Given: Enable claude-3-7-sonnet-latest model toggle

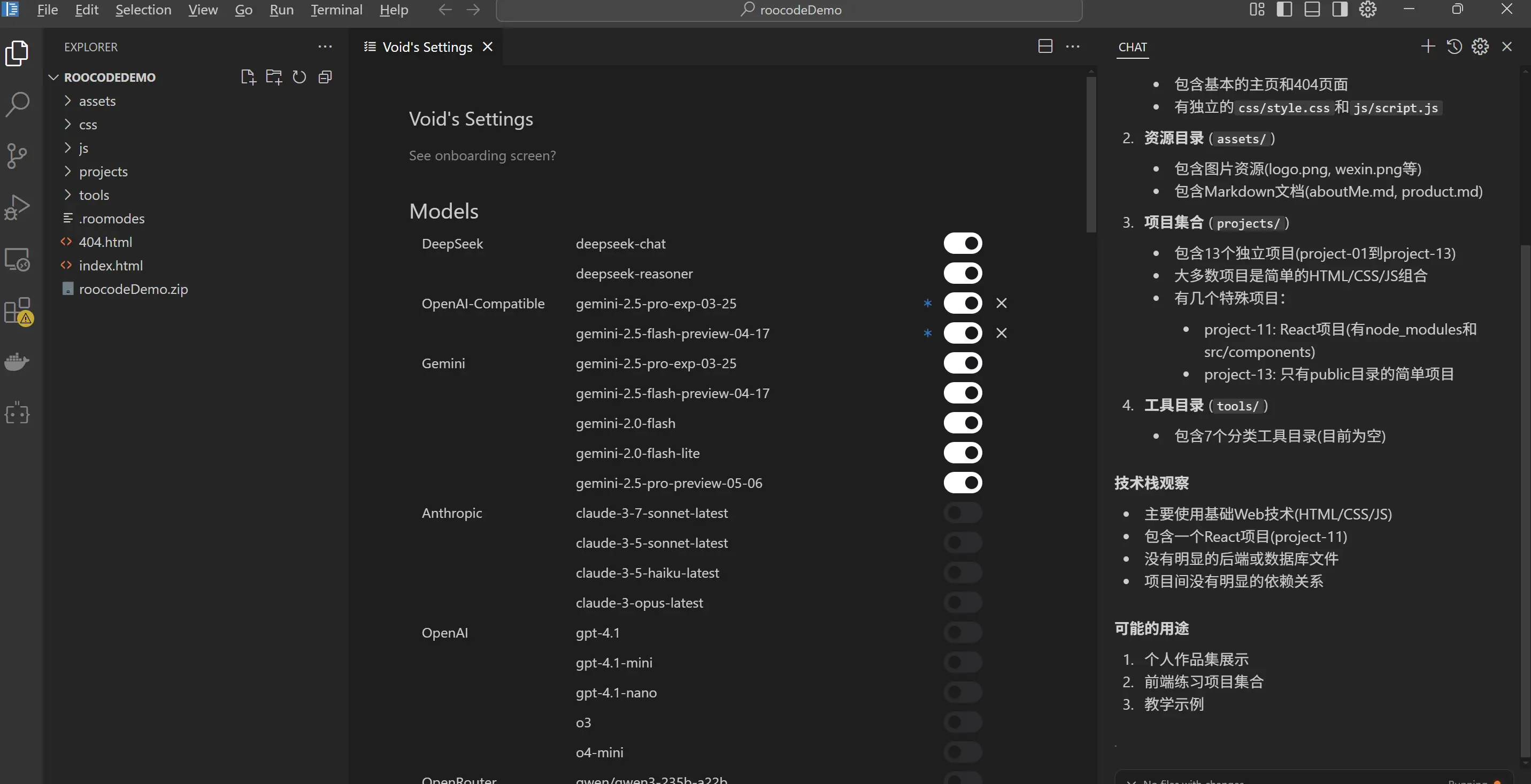Looking at the screenshot, I should (963, 513).
